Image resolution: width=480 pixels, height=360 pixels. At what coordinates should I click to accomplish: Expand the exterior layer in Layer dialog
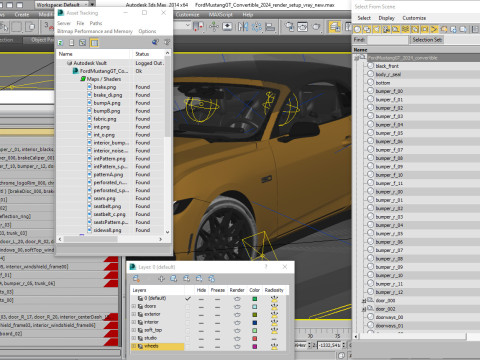click(134, 314)
